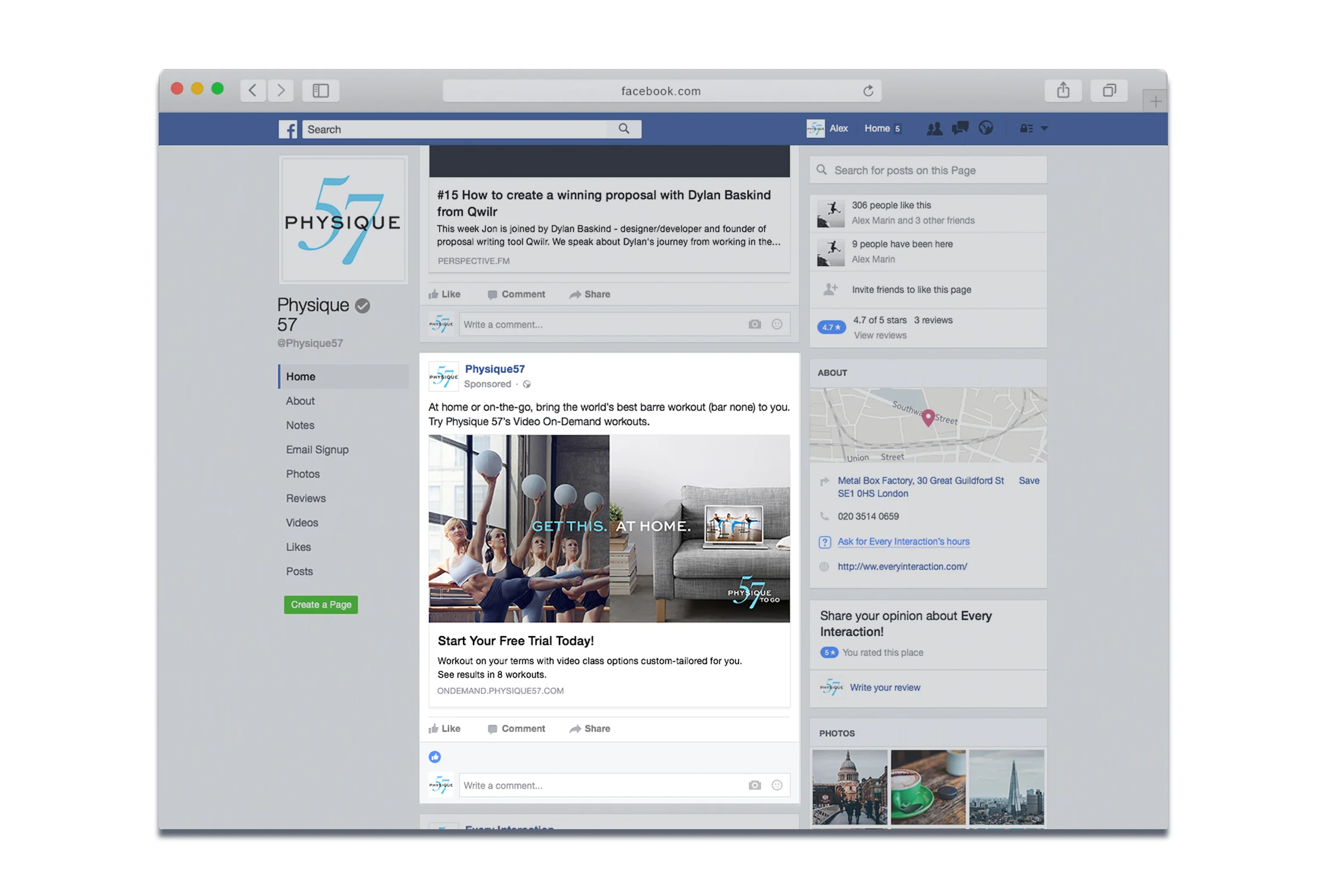Open Reviews in the page sidebar
The image size is (1326, 896).
[x=306, y=498]
